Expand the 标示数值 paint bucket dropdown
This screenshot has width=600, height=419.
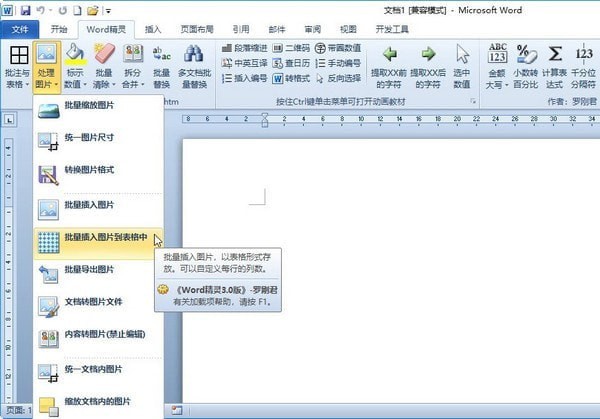(x=75, y=67)
